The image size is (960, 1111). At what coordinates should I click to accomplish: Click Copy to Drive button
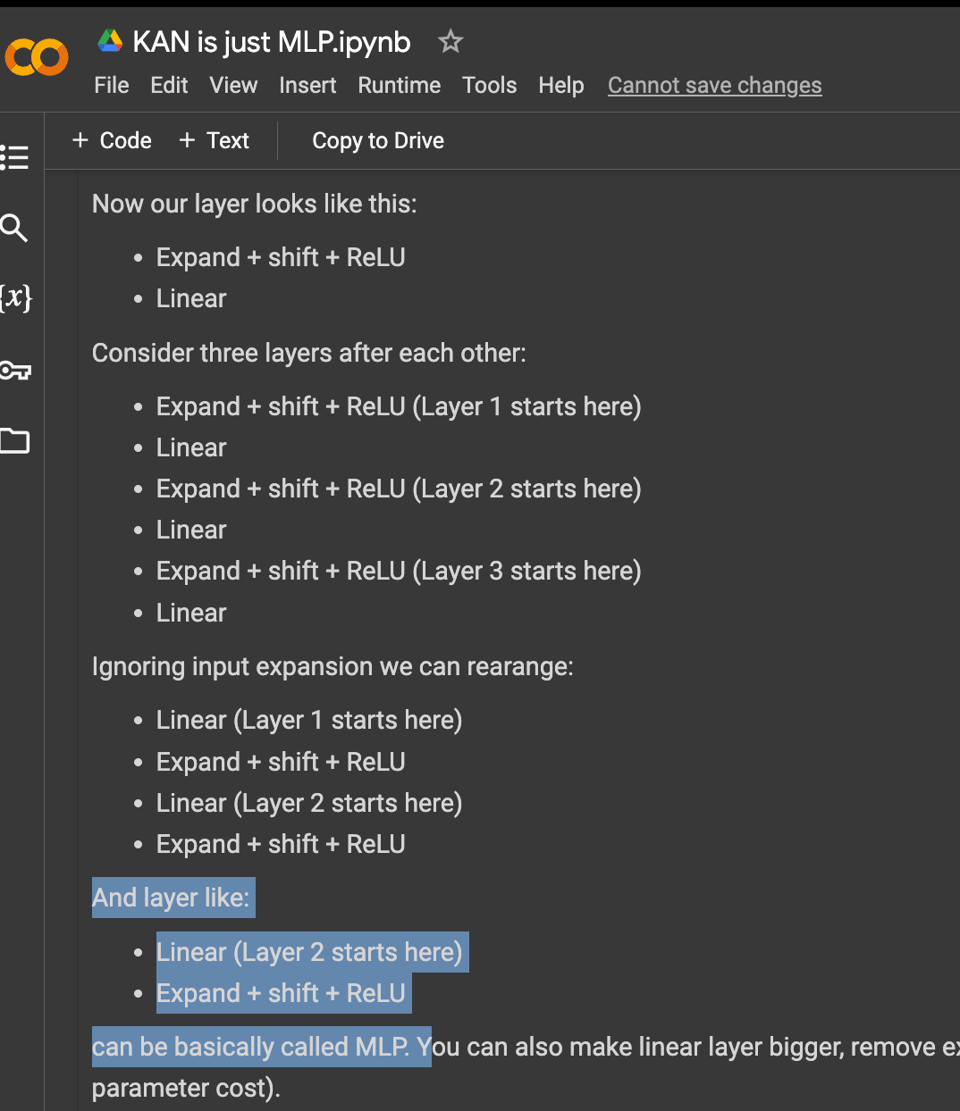[377, 141]
